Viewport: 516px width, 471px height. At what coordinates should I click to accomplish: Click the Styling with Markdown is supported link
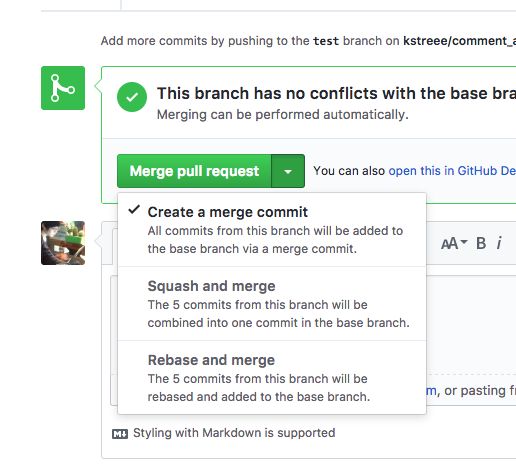coord(234,433)
